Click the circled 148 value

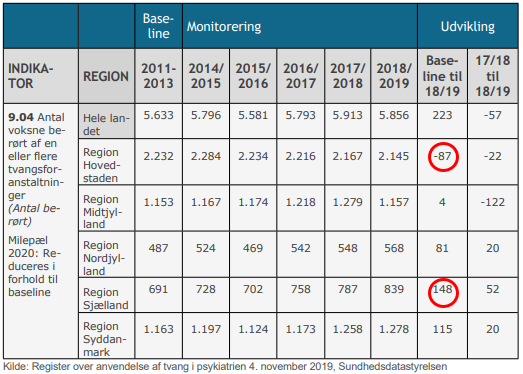[443, 292]
